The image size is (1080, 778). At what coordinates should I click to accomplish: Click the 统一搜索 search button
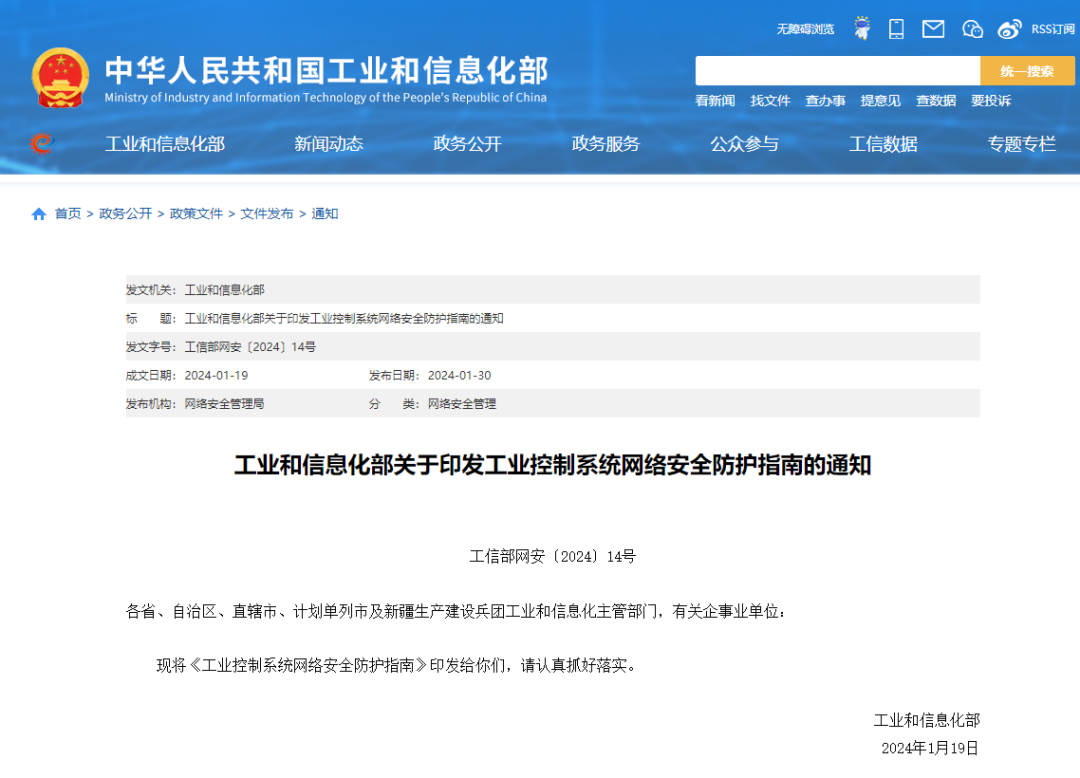tap(1027, 71)
